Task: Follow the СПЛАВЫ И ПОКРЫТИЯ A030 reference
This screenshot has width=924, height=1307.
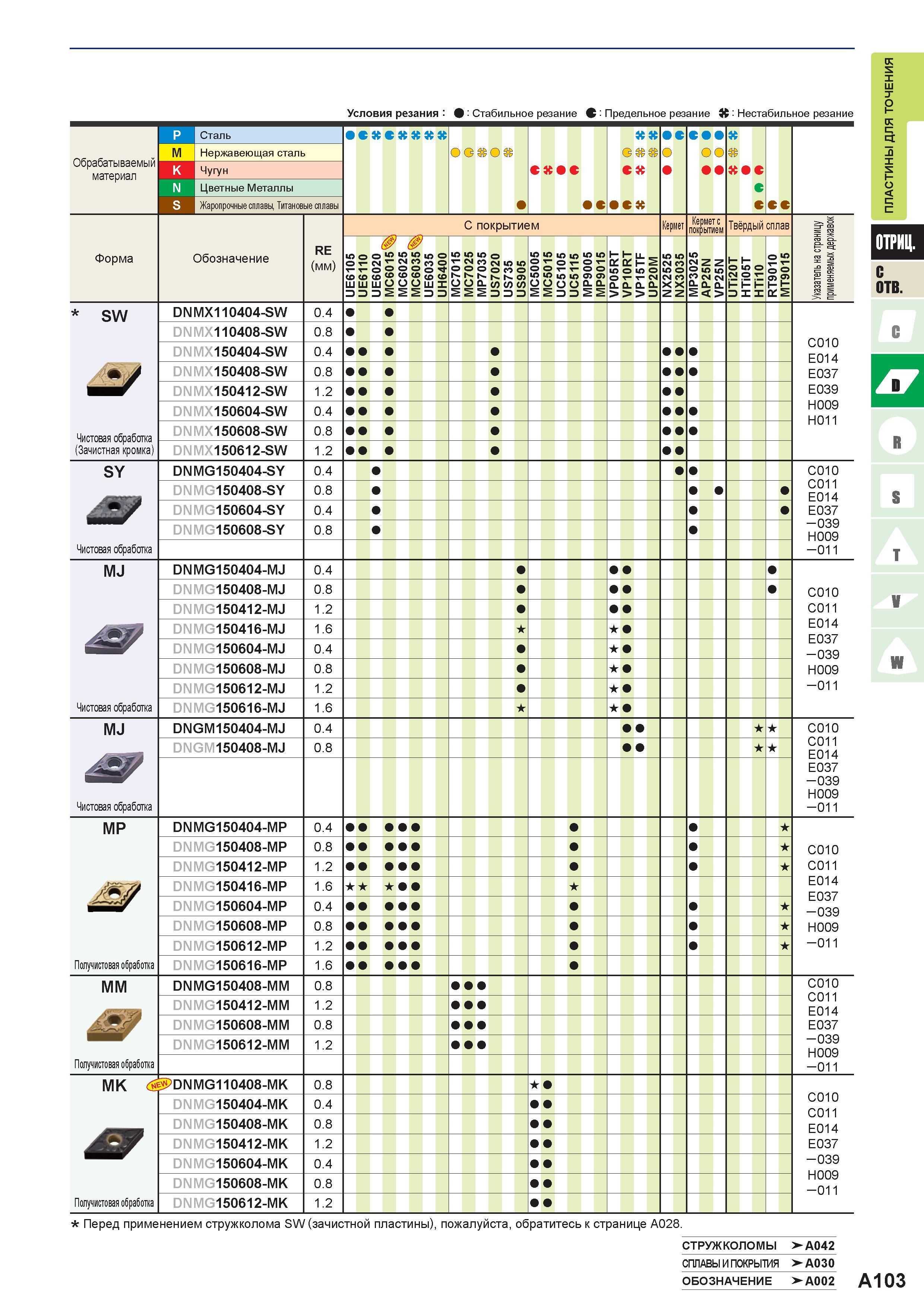Action: pyautogui.click(x=758, y=1263)
